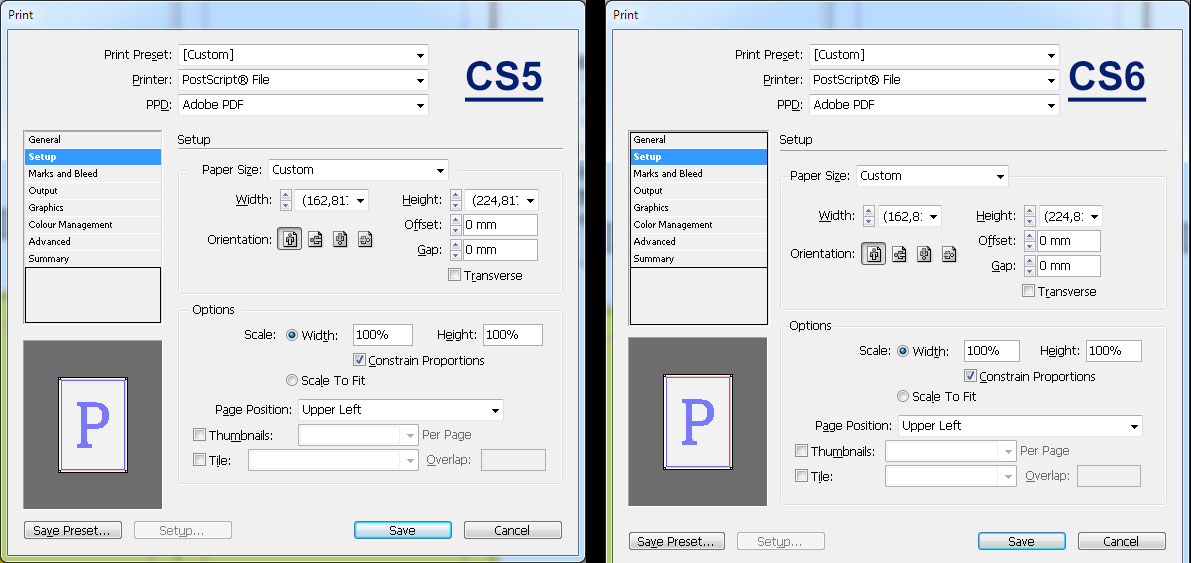
Task: Expand Paper Size dropdown in CS6 dialog
Action: coord(932,176)
